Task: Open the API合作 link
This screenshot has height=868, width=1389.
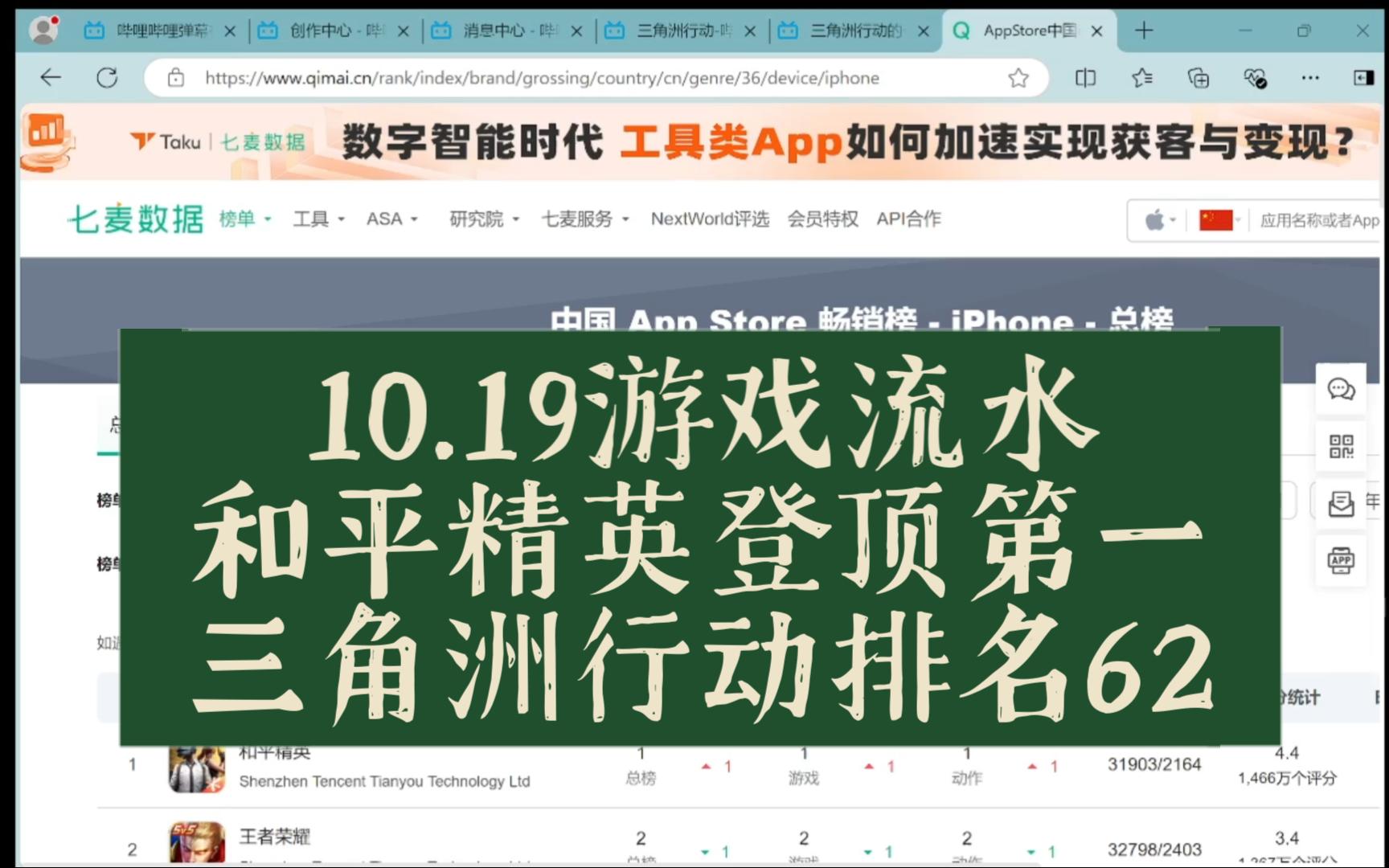Action: coord(908,219)
